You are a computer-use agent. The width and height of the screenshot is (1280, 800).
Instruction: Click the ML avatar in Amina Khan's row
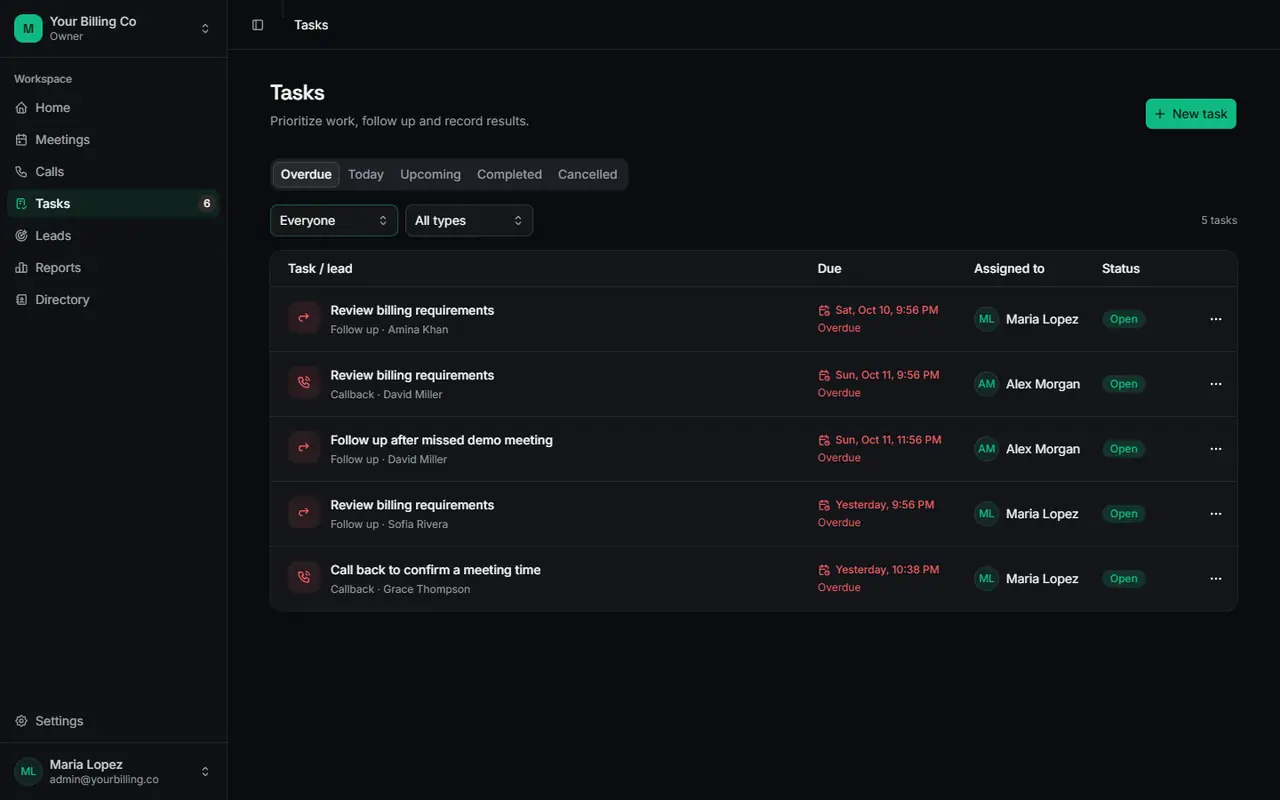coord(987,319)
